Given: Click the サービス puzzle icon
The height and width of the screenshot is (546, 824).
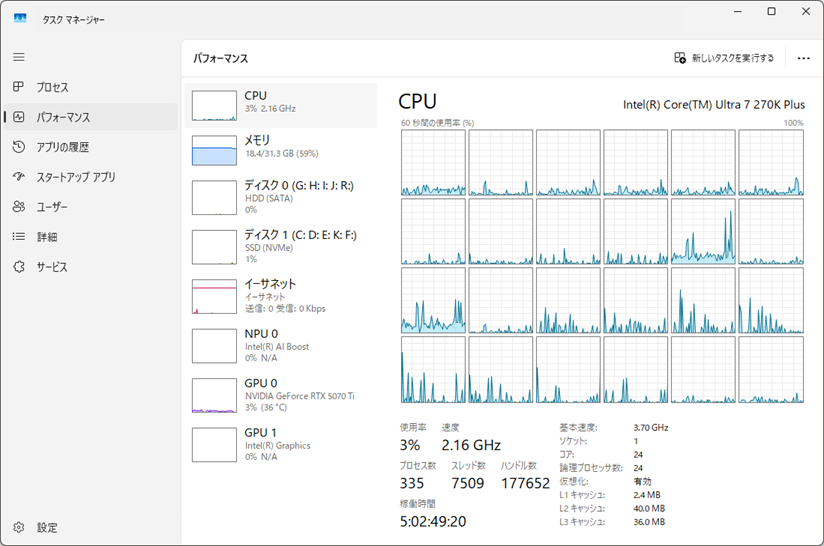Looking at the screenshot, I should 19,266.
